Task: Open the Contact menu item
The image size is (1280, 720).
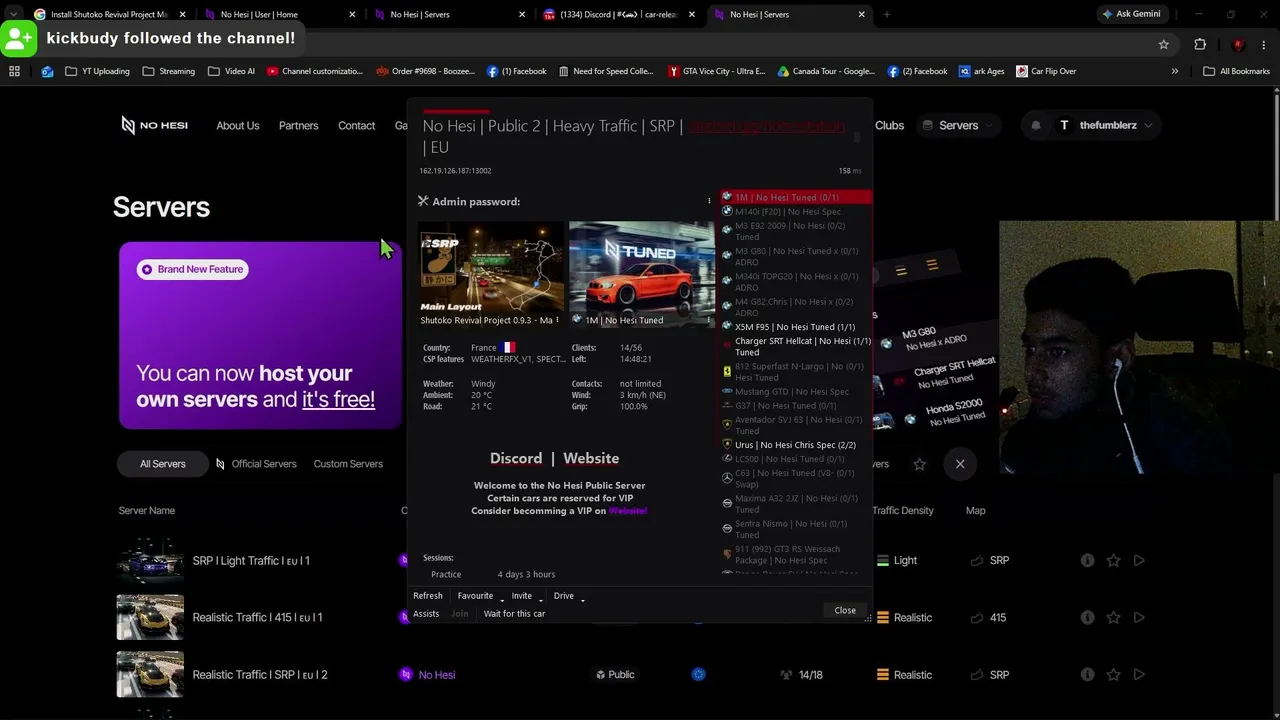Action: 357,126
